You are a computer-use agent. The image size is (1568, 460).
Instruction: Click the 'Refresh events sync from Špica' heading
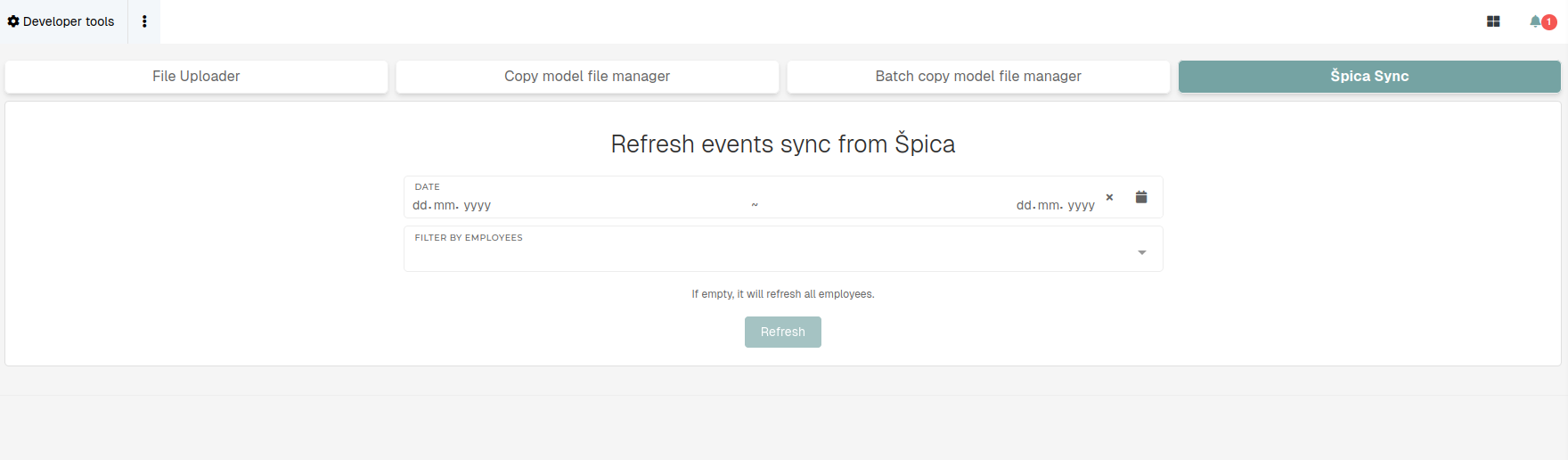(x=783, y=144)
